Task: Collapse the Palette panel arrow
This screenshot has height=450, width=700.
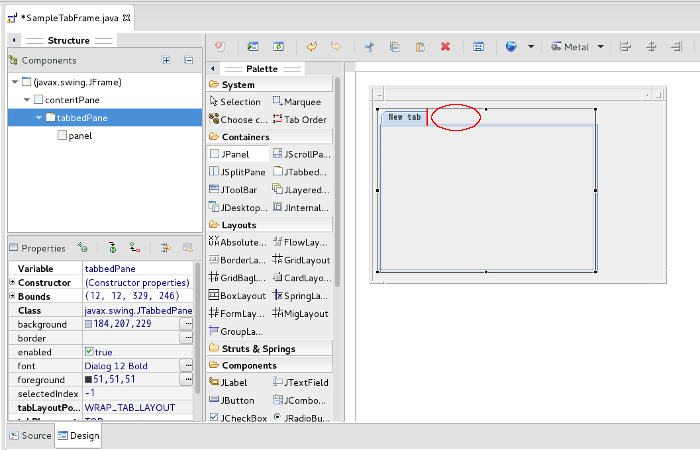Action: coord(213,69)
